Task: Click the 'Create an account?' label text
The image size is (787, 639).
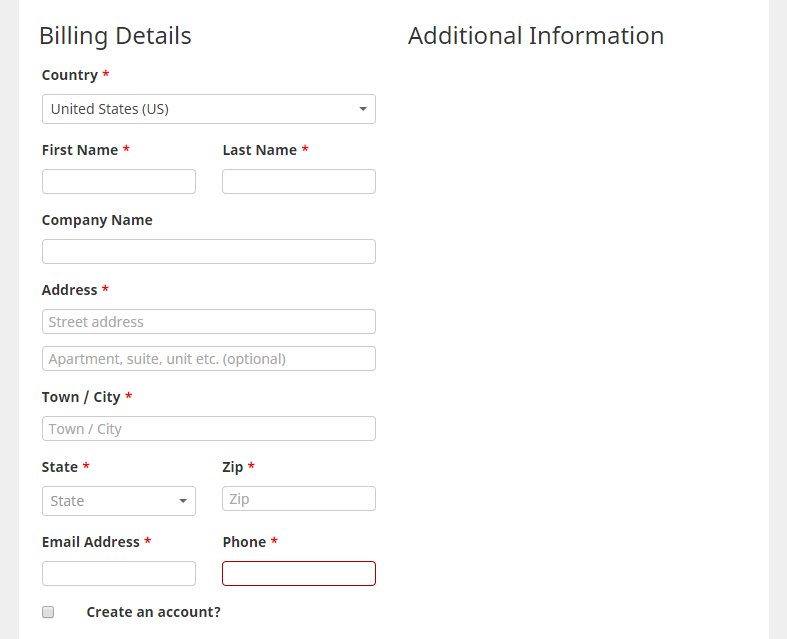Action: click(154, 612)
